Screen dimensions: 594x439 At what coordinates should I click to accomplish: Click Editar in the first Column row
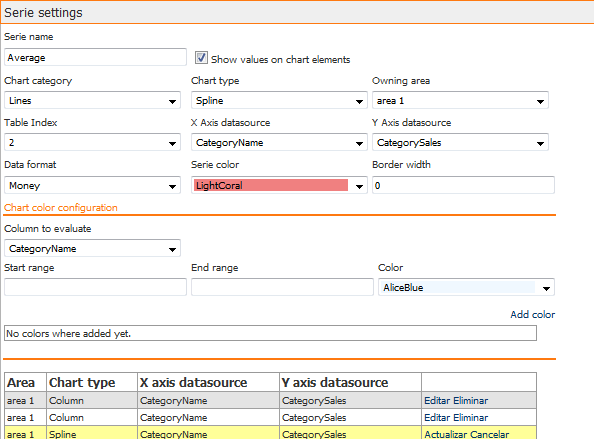tap(437, 401)
